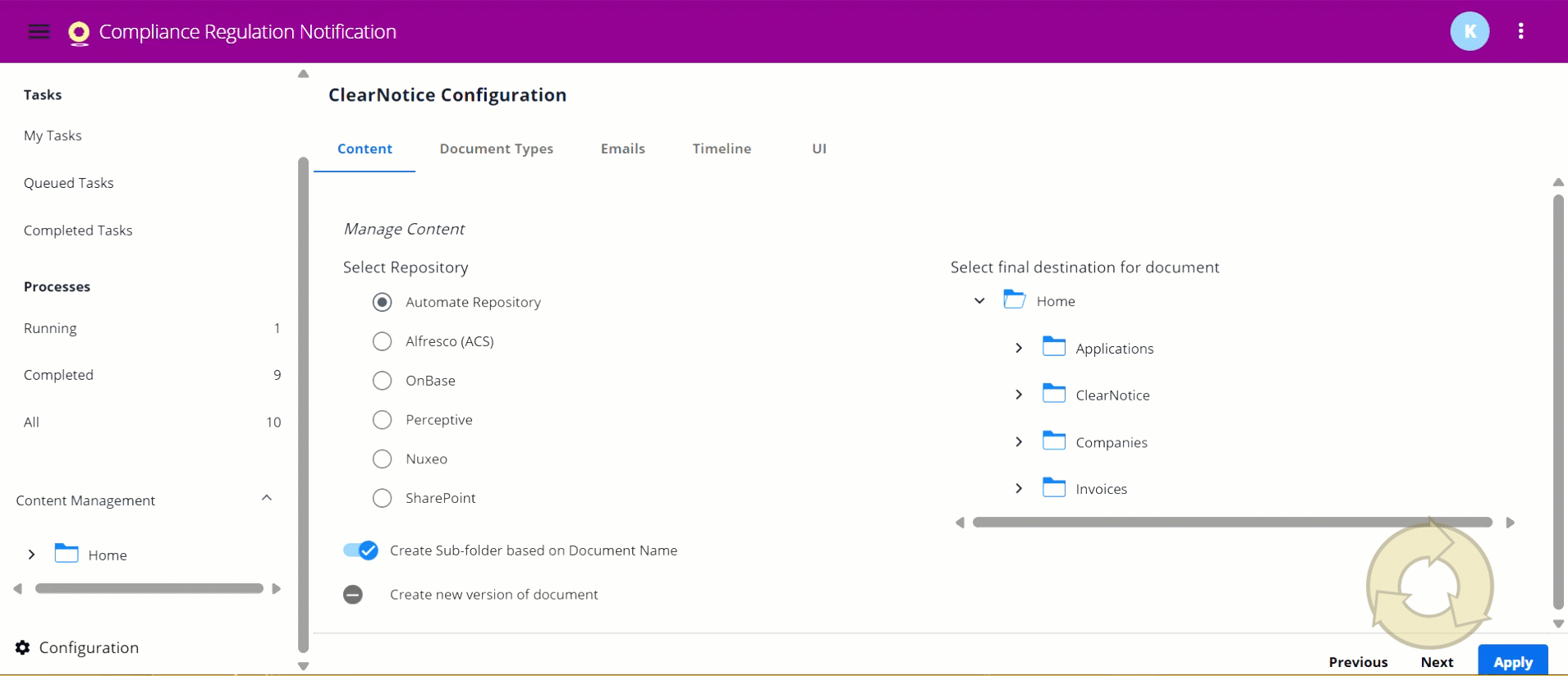Collapse the Home destination folder

[979, 301]
